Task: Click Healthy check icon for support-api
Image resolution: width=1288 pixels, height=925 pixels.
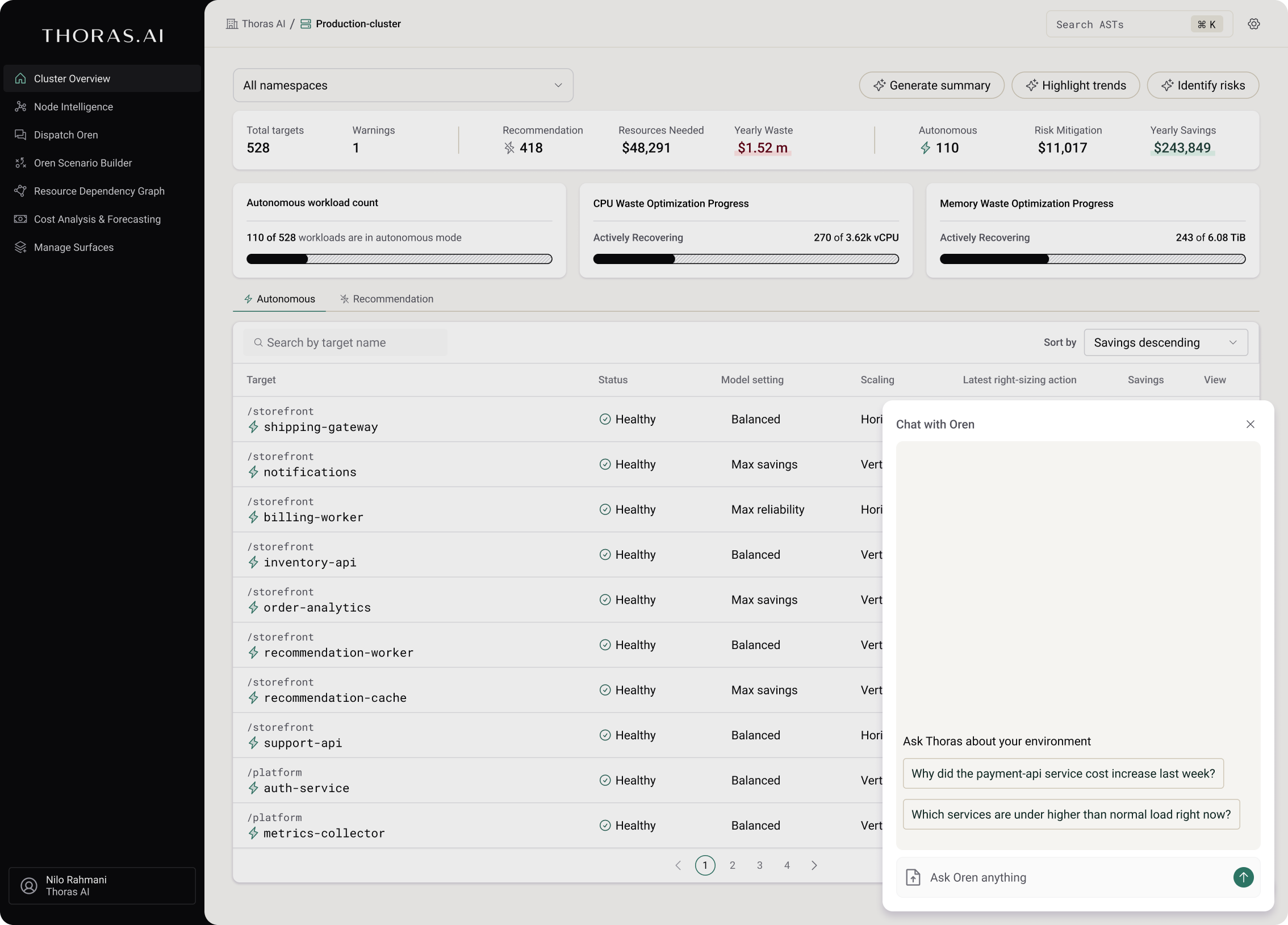Action: click(605, 735)
